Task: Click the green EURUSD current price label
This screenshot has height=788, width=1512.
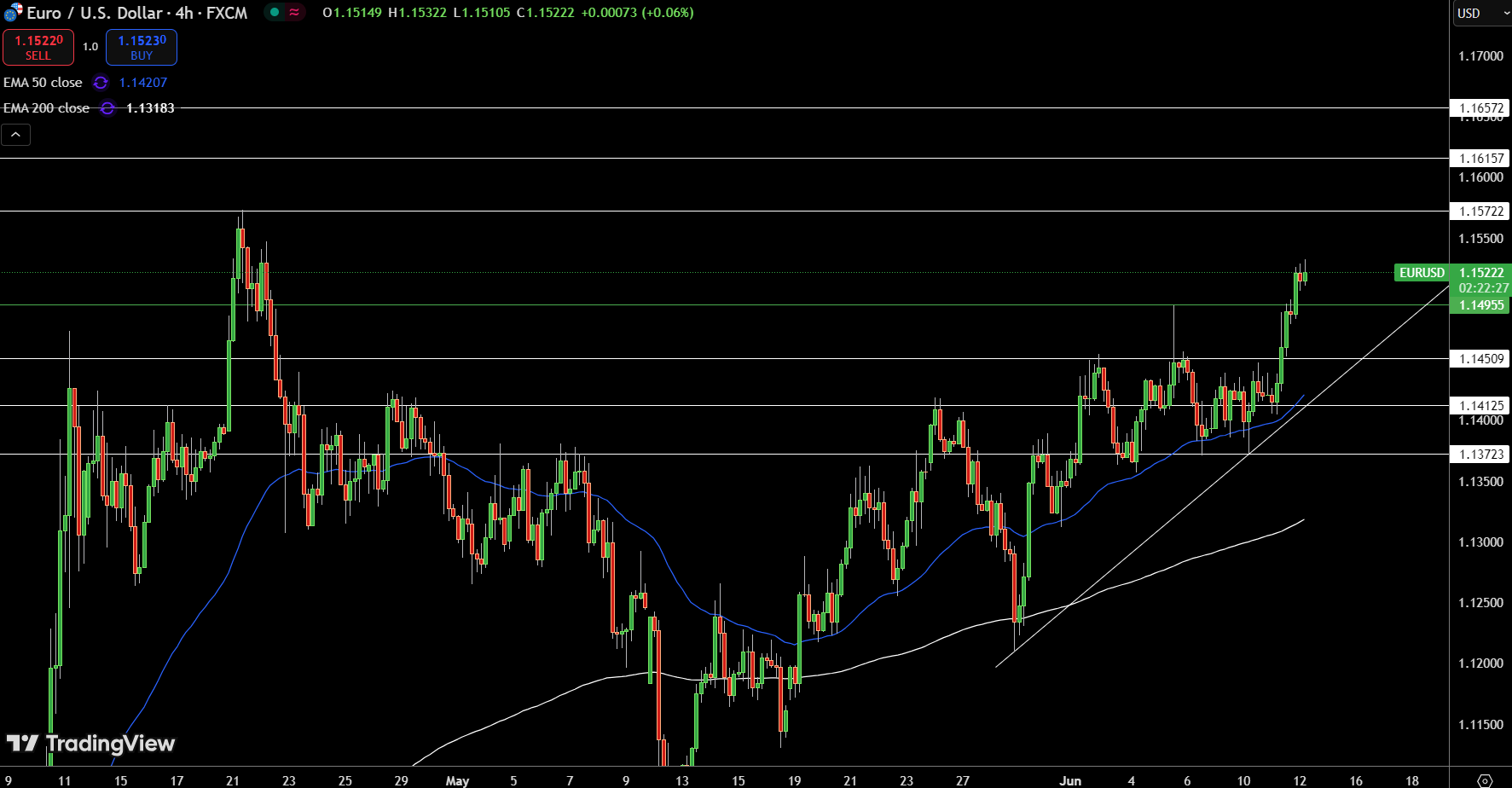Action: point(1422,273)
